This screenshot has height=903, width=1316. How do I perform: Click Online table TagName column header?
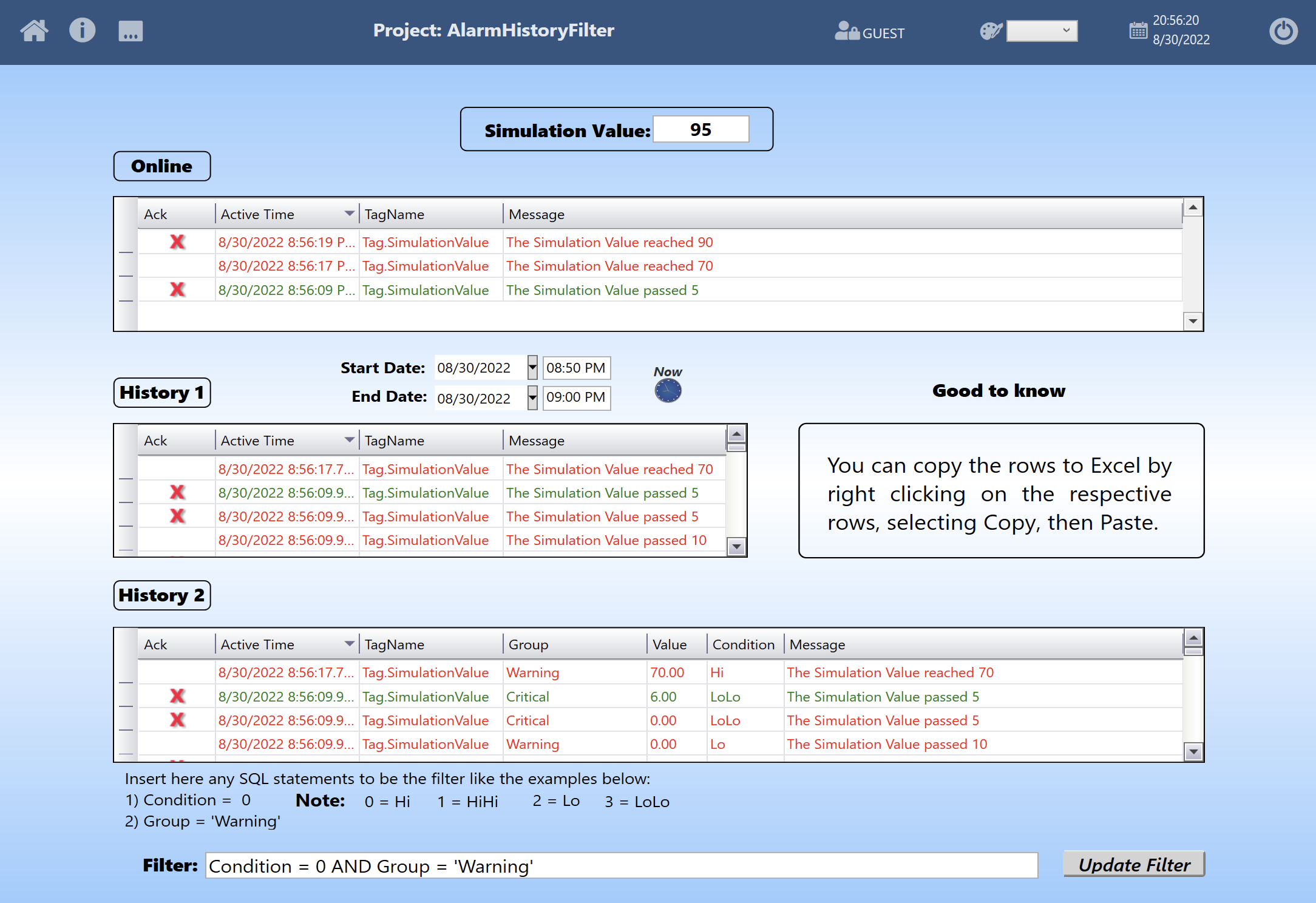[431, 214]
